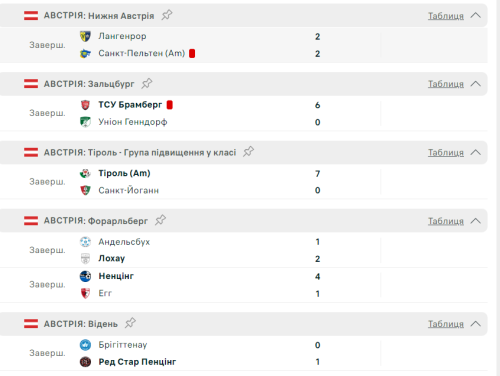Pin the Зальцбург league
Image resolution: width=500 pixels, height=376 pixels.
(147, 83)
